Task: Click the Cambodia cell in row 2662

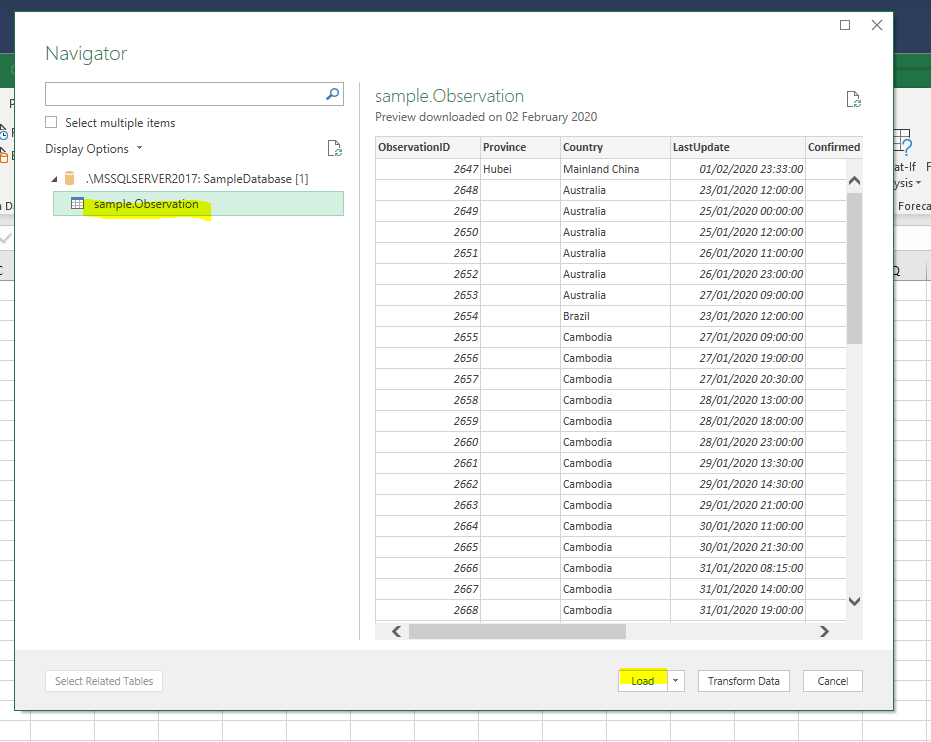Action: pos(615,484)
